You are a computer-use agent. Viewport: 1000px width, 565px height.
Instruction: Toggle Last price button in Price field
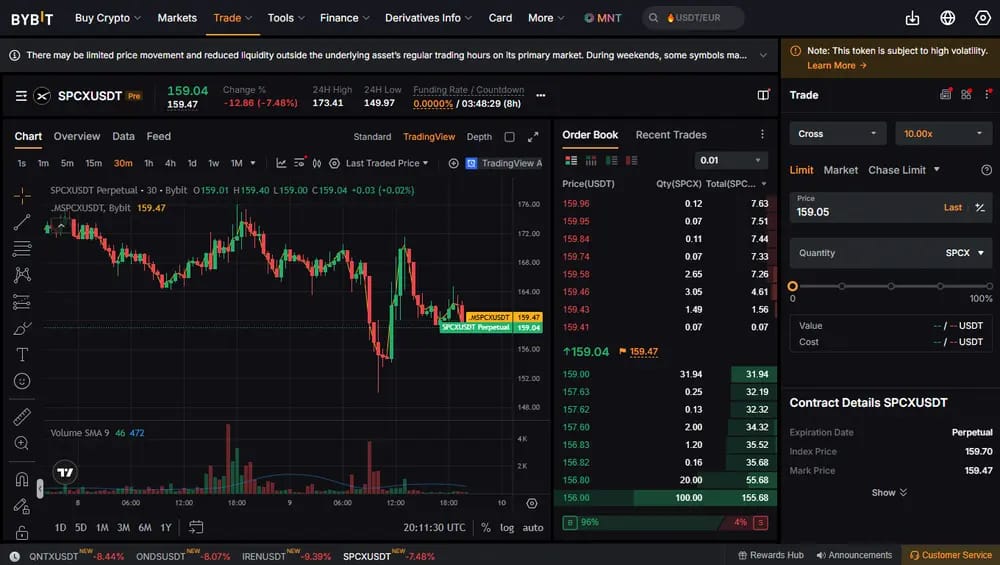953,207
